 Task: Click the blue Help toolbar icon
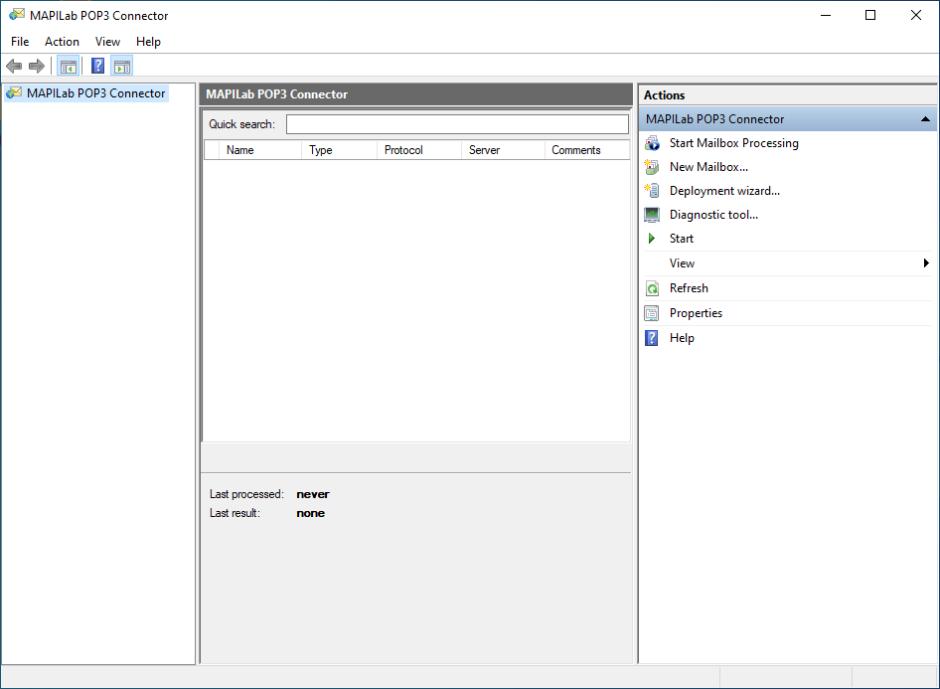tap(98, 66)
